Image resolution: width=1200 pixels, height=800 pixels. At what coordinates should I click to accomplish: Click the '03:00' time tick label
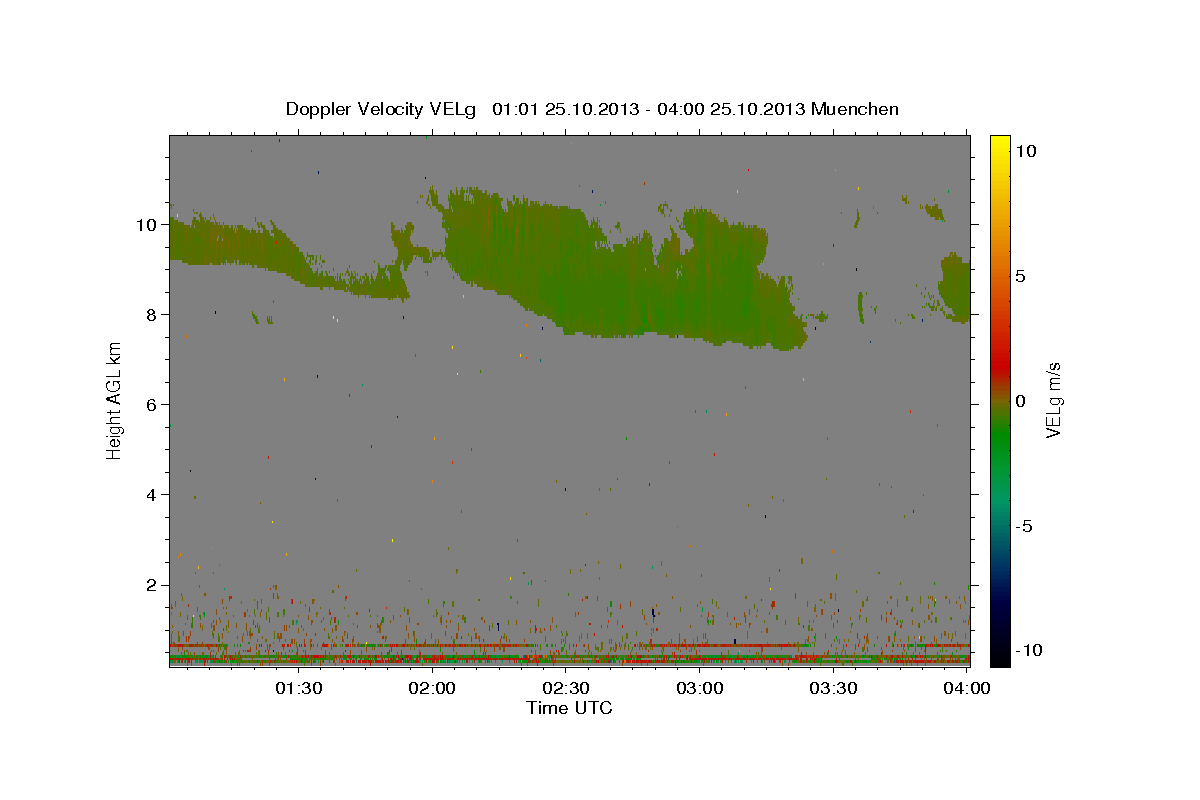click(x=700, y=688)
